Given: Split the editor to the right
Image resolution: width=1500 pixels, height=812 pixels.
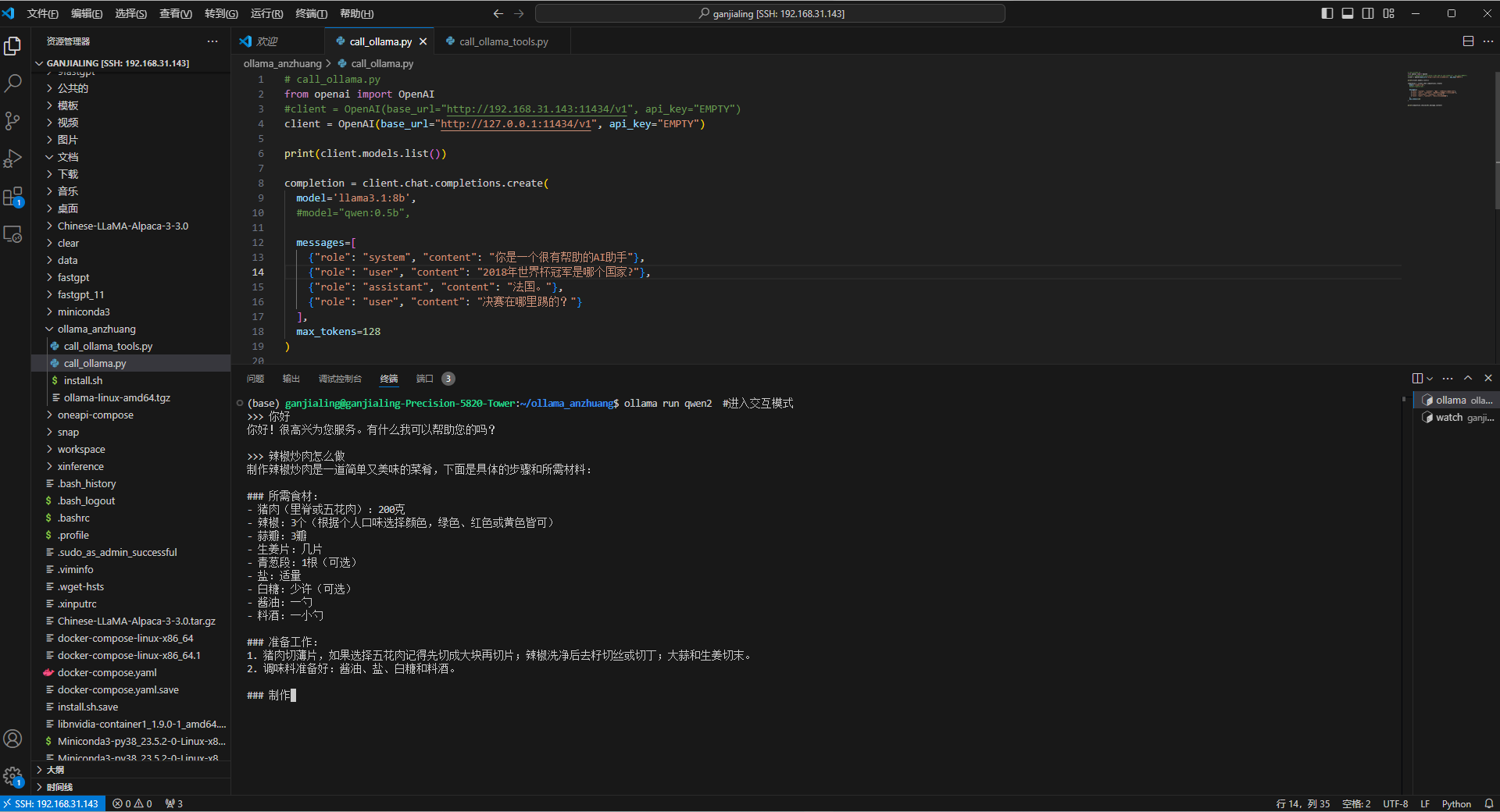Looking at the screenshot, I should (1468, 41).
